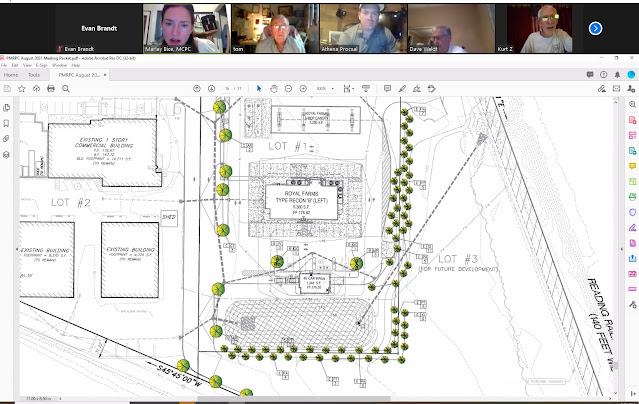
Task: Print the document
Action: point(51,88)
